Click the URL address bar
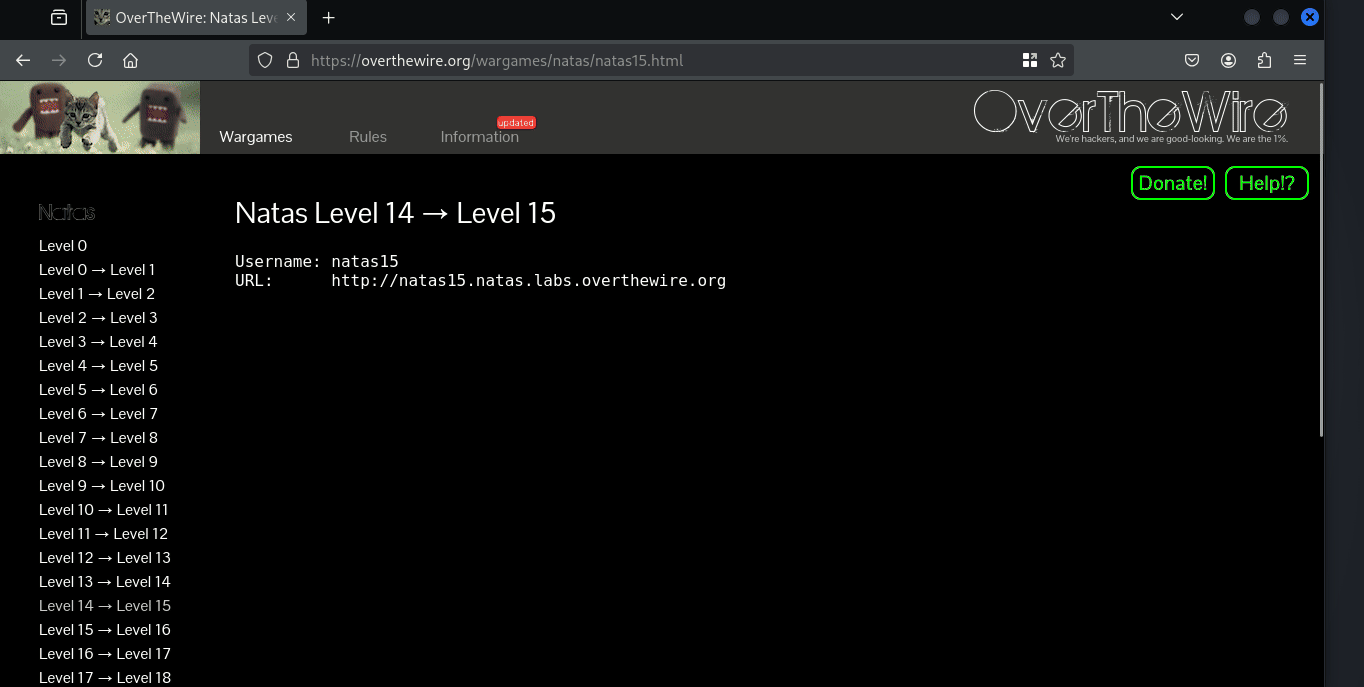 660,60
